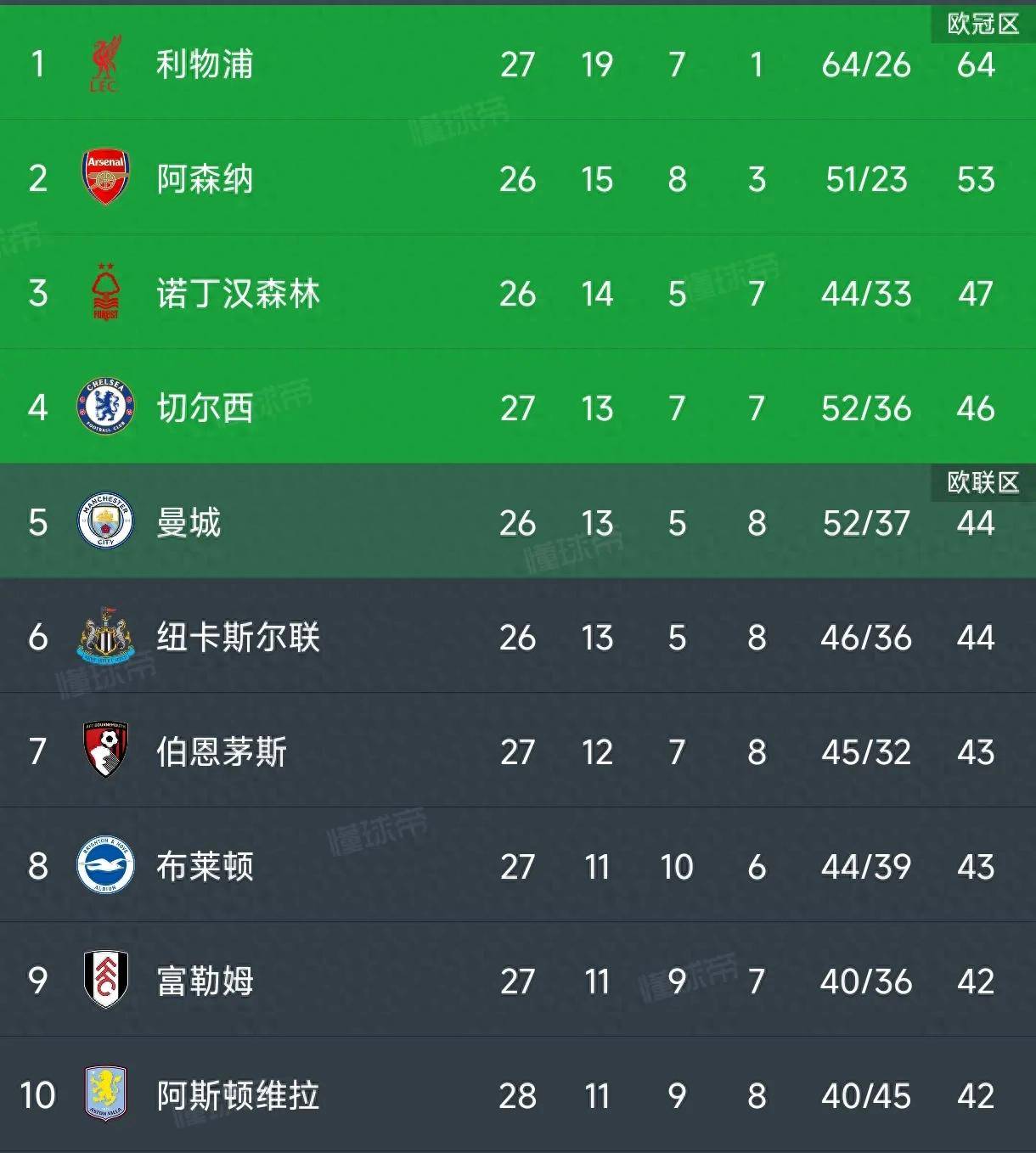
Task: Click rank number 10 in the table
Action: pos(37,1096)
